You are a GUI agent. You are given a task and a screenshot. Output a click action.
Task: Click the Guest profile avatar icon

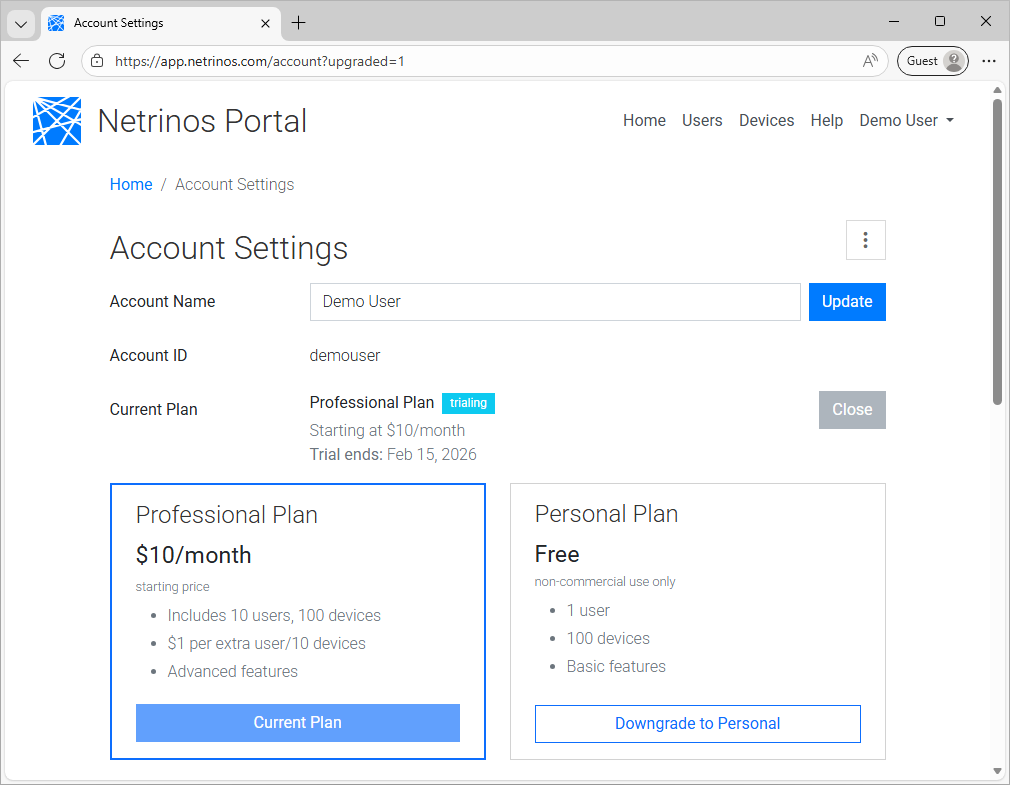(x=951, y=60)
